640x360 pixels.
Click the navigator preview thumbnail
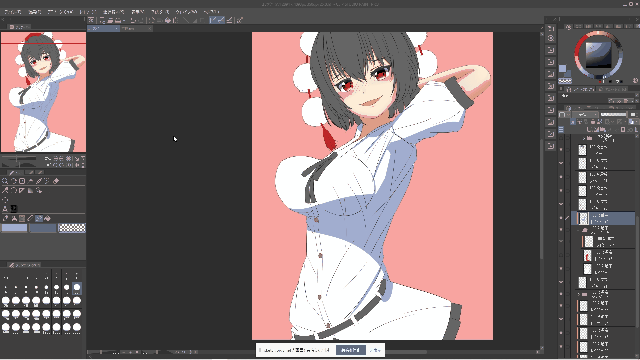(x=43, y=92)
